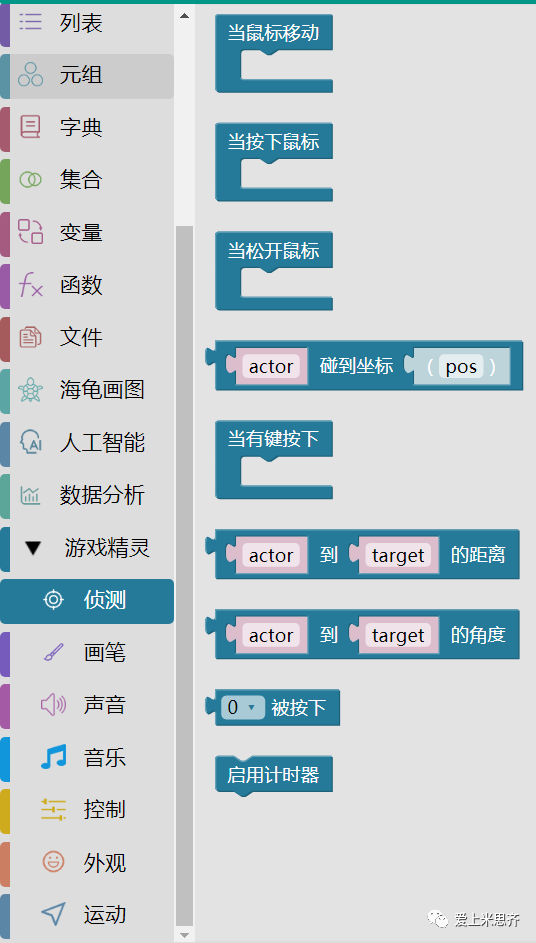
Task: Select the 画笔 brush icon
Action: pos(54,652)
